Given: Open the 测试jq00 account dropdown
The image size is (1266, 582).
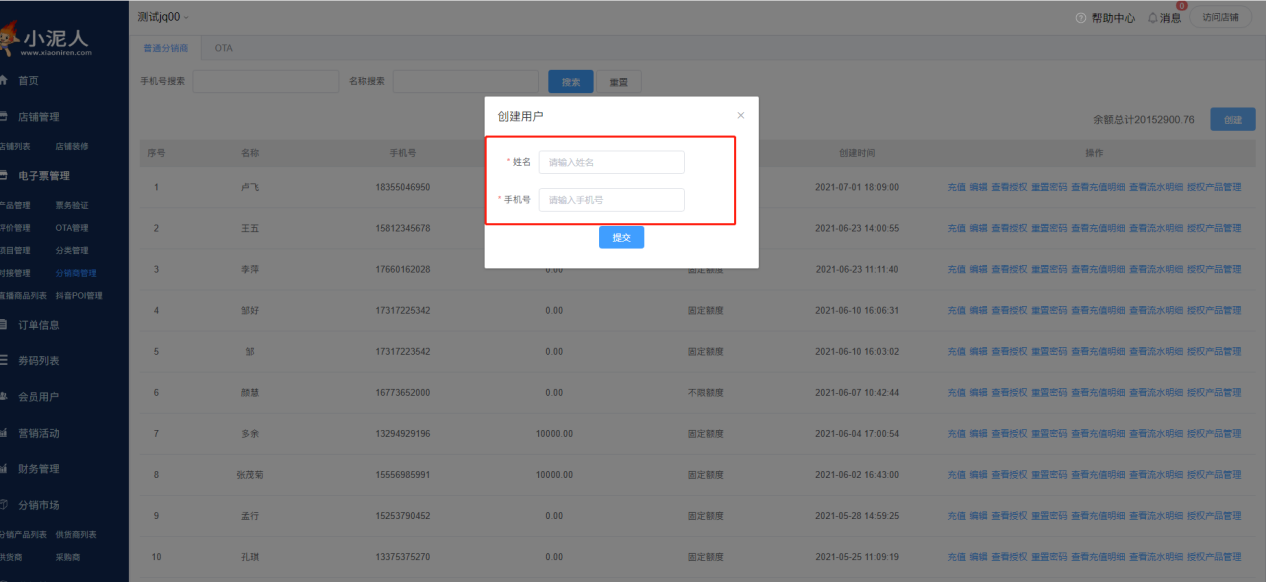Looking at the screenshot, I should click(x=163, y=17).
